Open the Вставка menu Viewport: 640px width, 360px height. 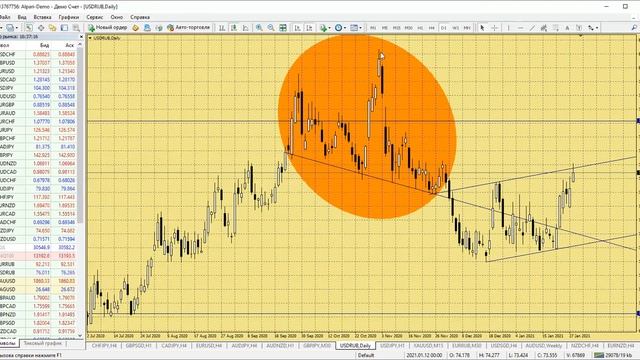pyautogui.click(x=42, y=17)
